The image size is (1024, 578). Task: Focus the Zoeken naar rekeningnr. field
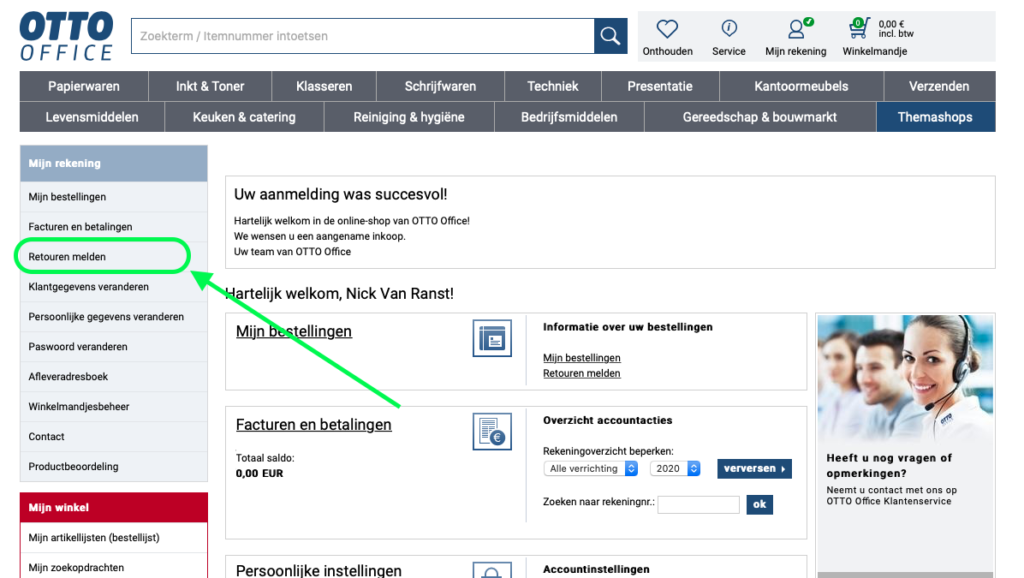click(698, 504)
